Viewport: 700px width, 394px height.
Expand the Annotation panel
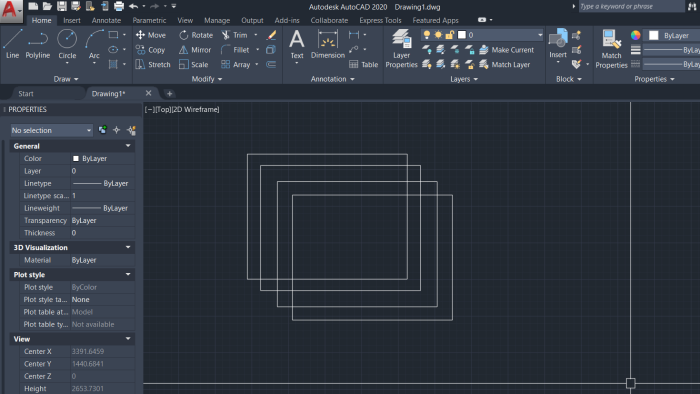(333, 79)
